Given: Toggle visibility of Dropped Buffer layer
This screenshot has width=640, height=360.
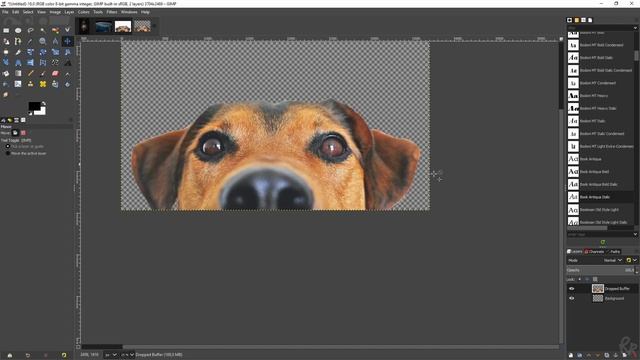Looking at the screenshot, I should pos(571,289).
